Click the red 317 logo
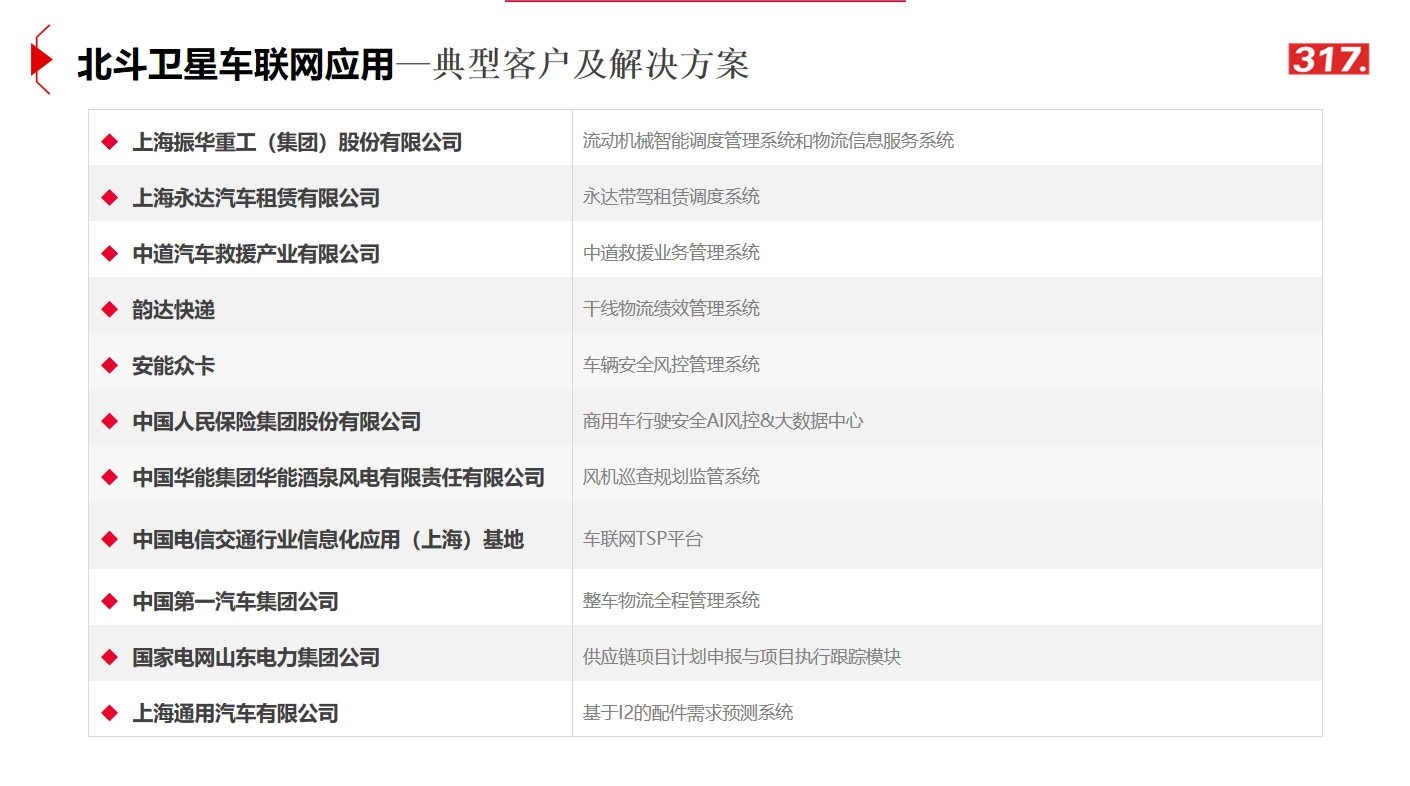This screenshot has width=1410, height=786. [1328, 60]
